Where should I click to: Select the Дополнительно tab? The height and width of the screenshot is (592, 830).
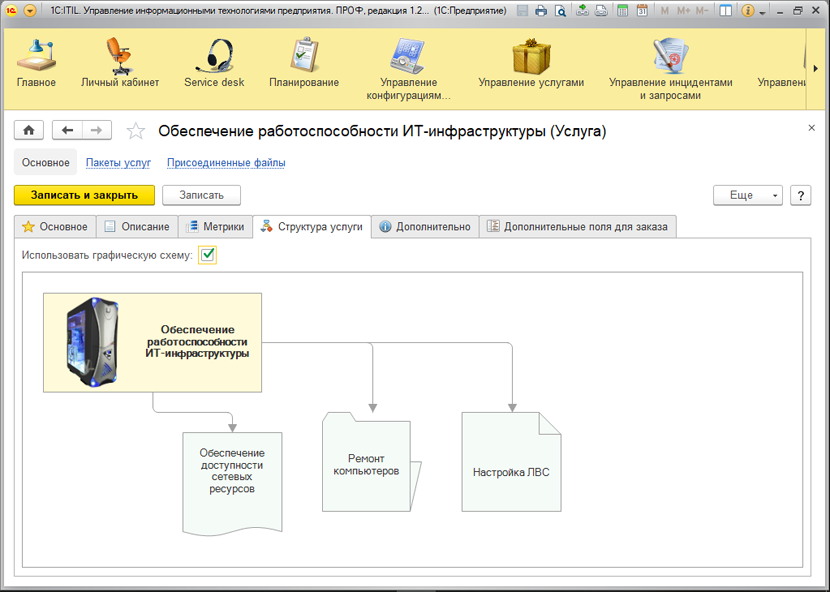point(425,227)
